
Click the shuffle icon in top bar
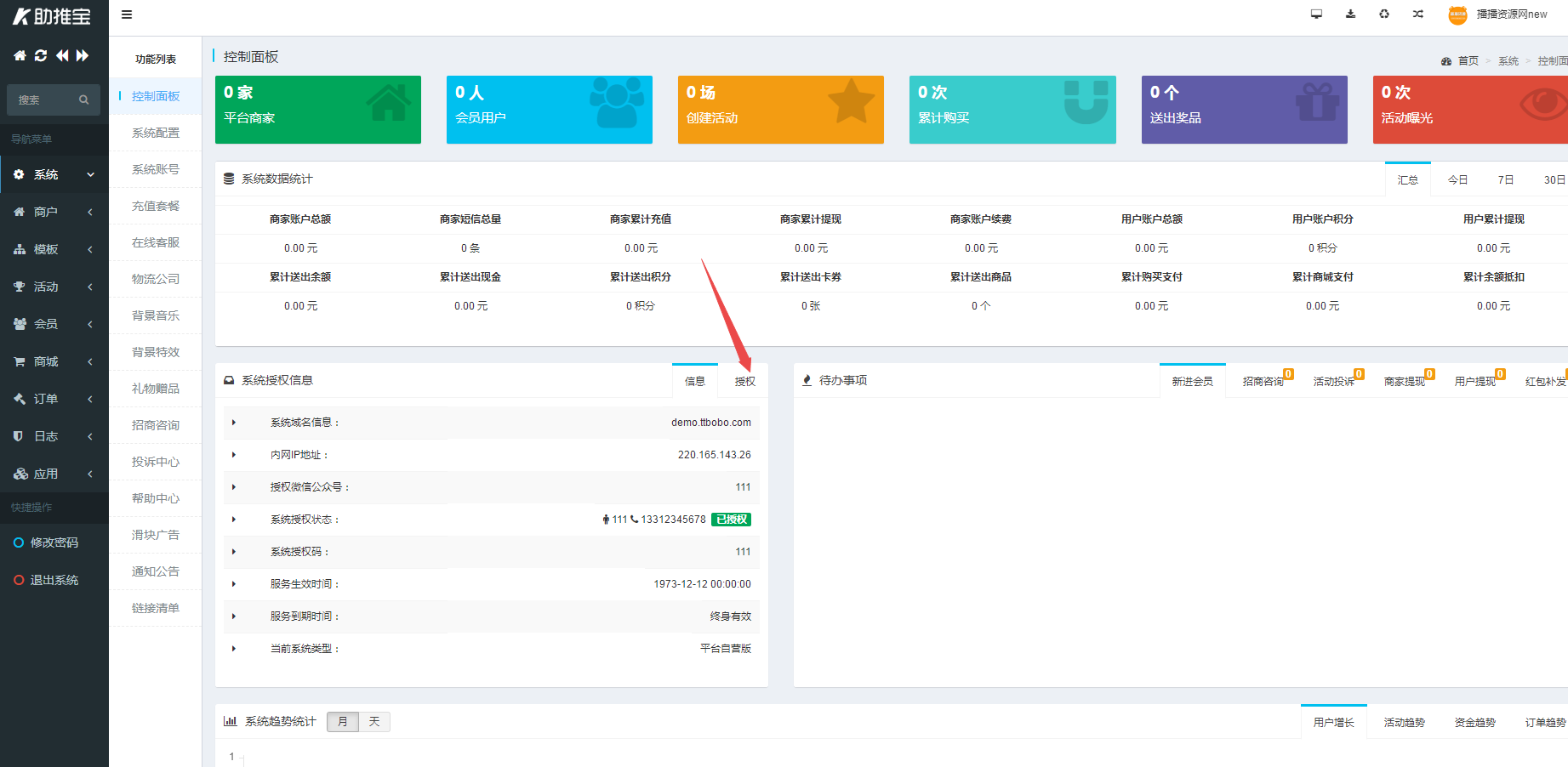1418,14
